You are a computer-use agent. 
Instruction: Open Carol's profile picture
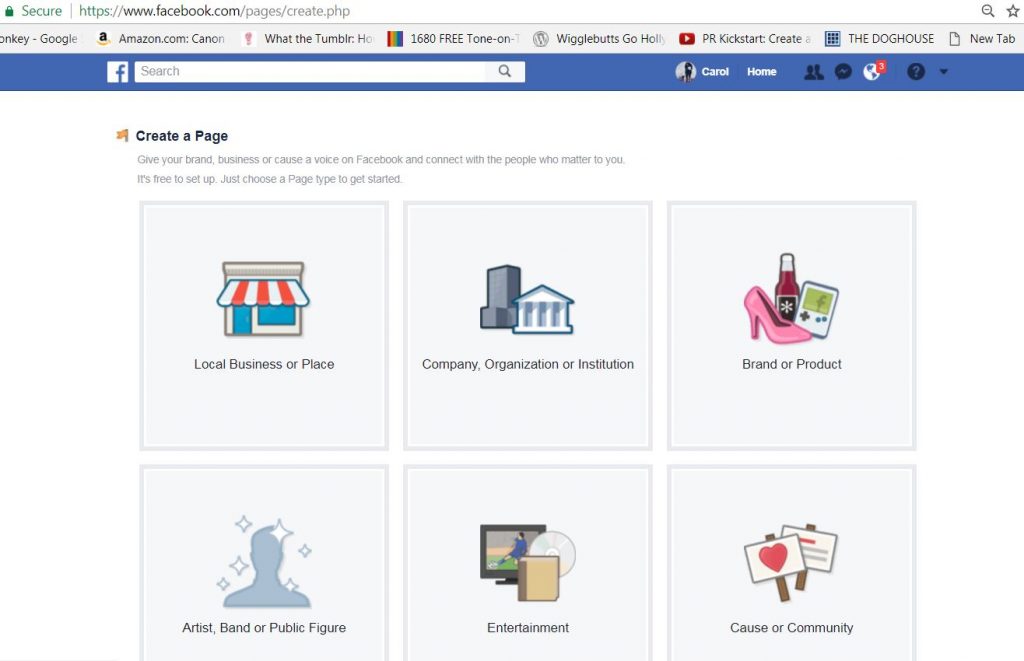686,72
